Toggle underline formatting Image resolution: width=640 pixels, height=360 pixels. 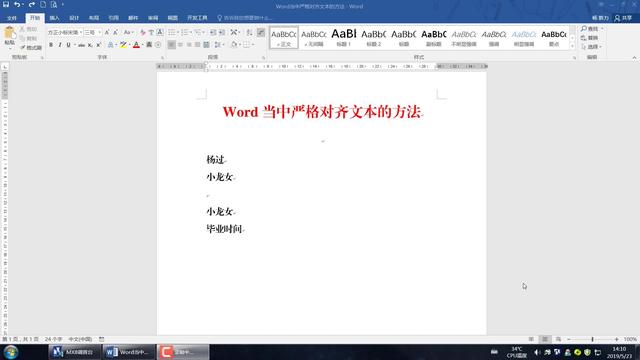pyautogui.click(x=68, y=45)
